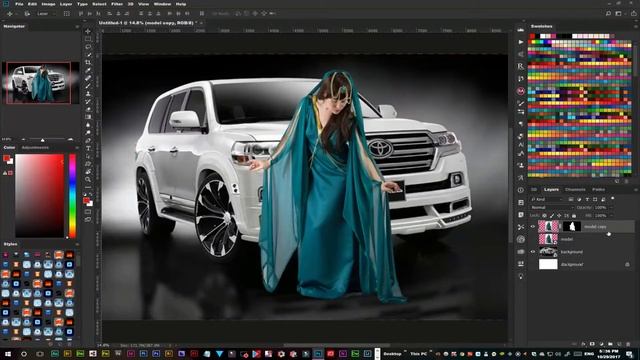Click the vertical hue slider in Color panel

pyautogui.click(x=72, y=196)
